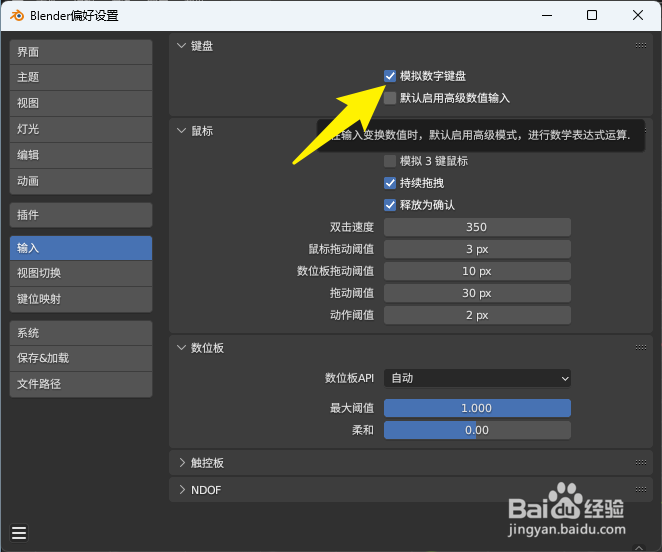Screen dimensions: 662x552
Task: Select the 输入 preferences tab
Action: 81,248
